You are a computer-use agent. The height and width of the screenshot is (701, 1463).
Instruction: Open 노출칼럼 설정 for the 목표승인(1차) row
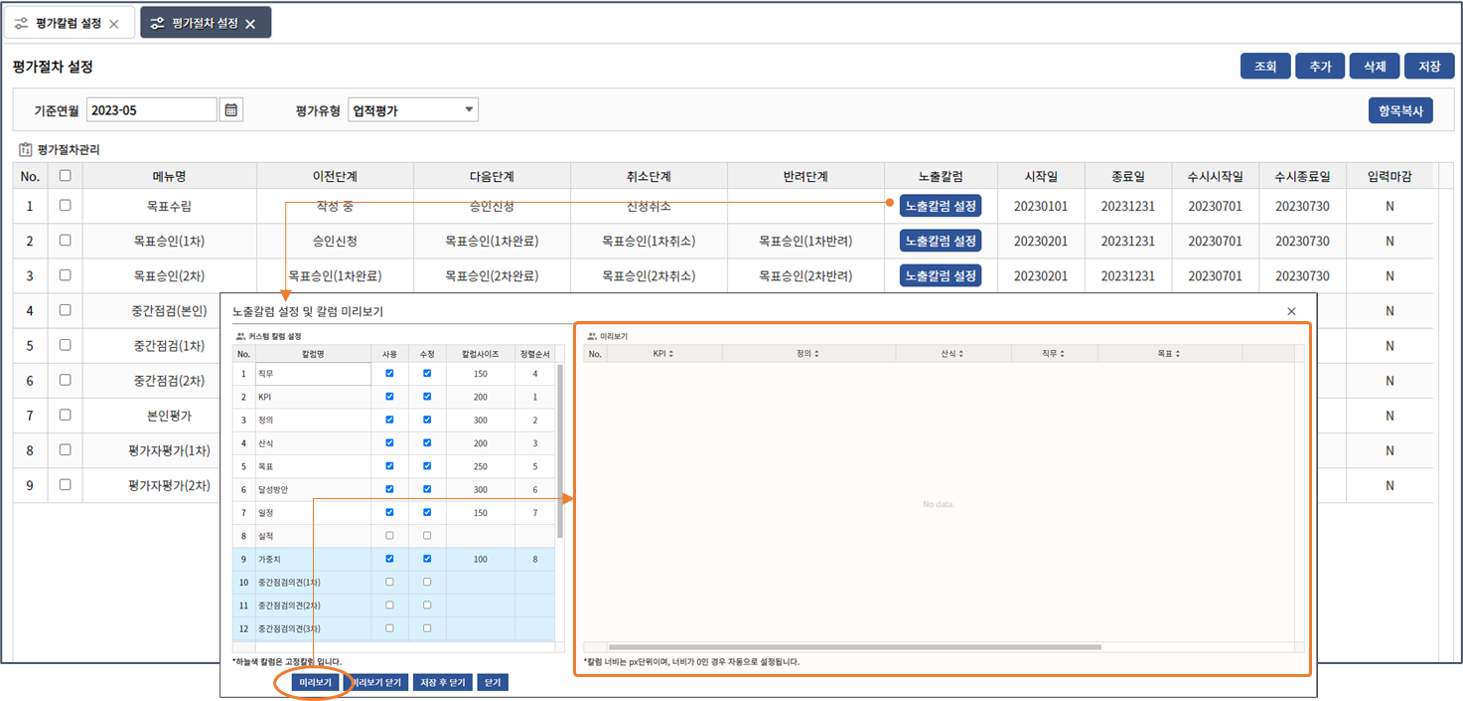[x=940, y=241]
